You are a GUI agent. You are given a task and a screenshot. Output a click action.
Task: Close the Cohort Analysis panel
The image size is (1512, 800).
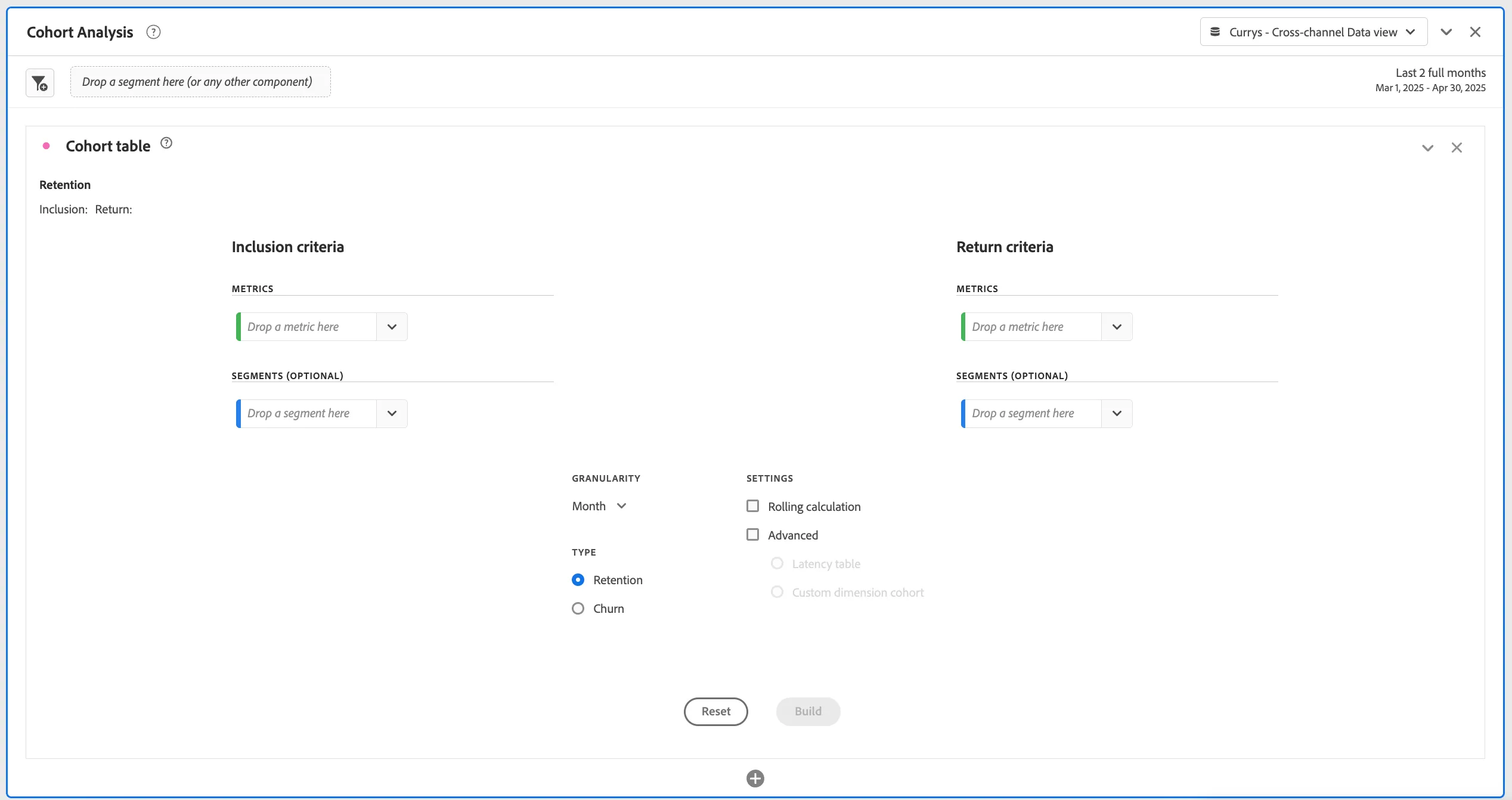1475,32
